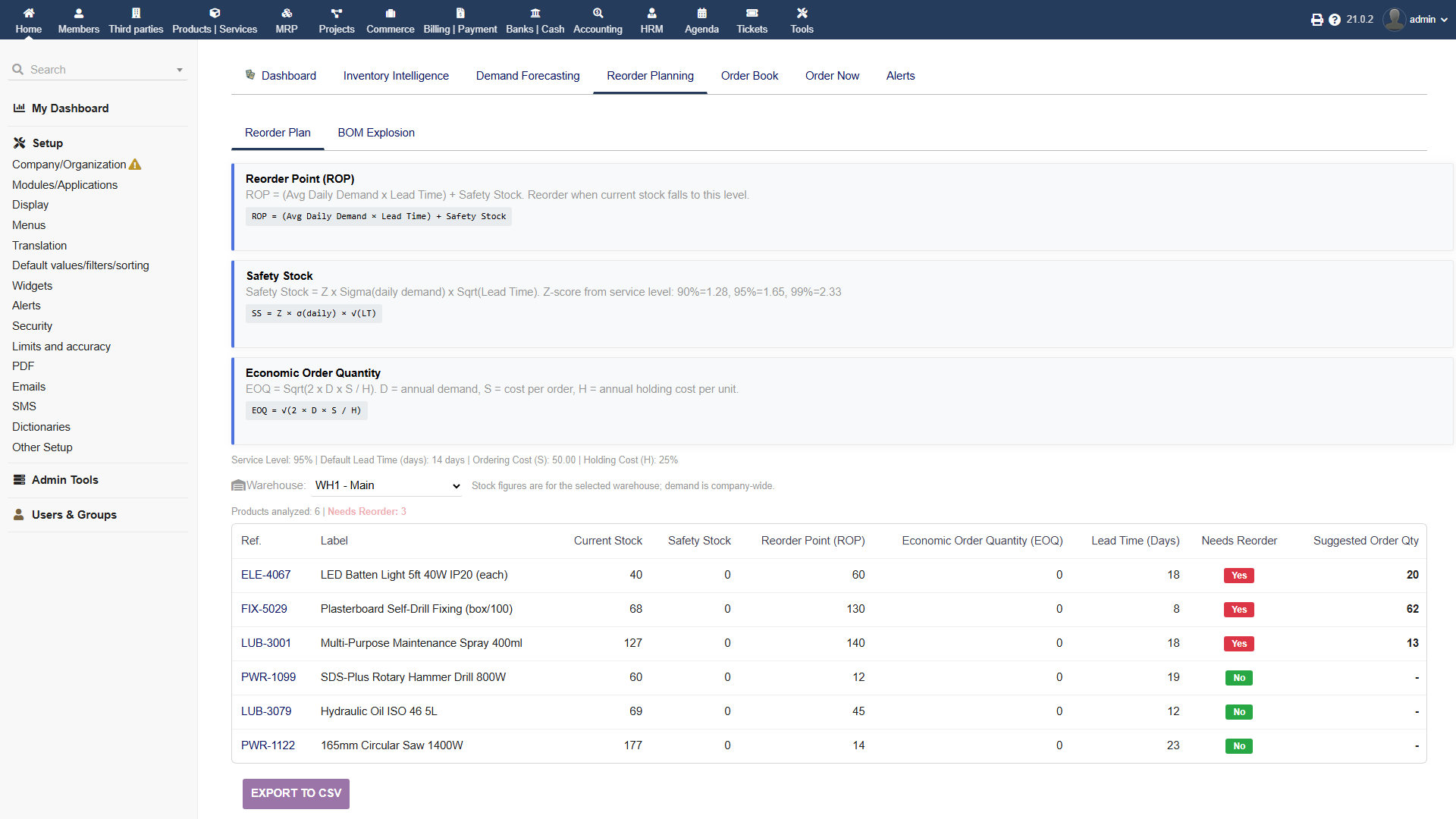
Task: Click the My Dashboard chart icon
Action: pyautogui.click(x=20, y=108)
